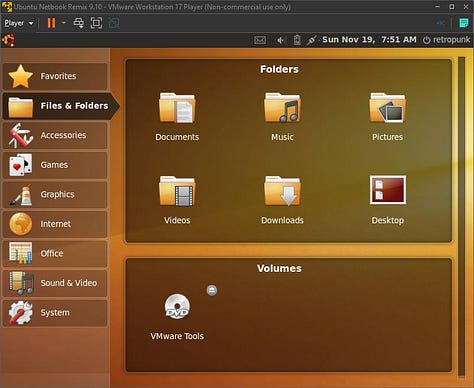Open the System category
Image resolution: width=474 pixels, height=388 pixels.
click(x=55, y=313)
